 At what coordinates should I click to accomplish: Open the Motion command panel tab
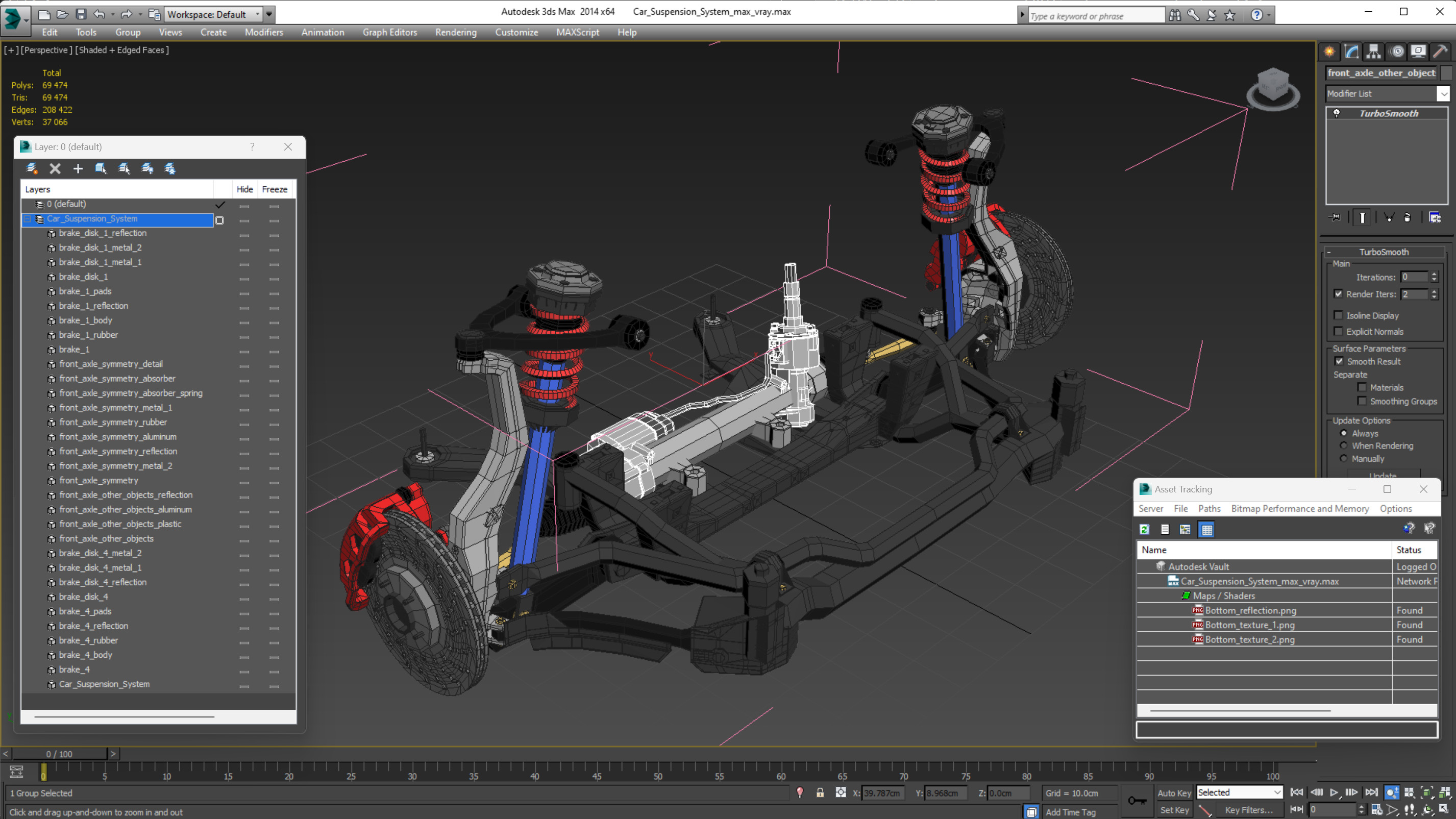1397,52
